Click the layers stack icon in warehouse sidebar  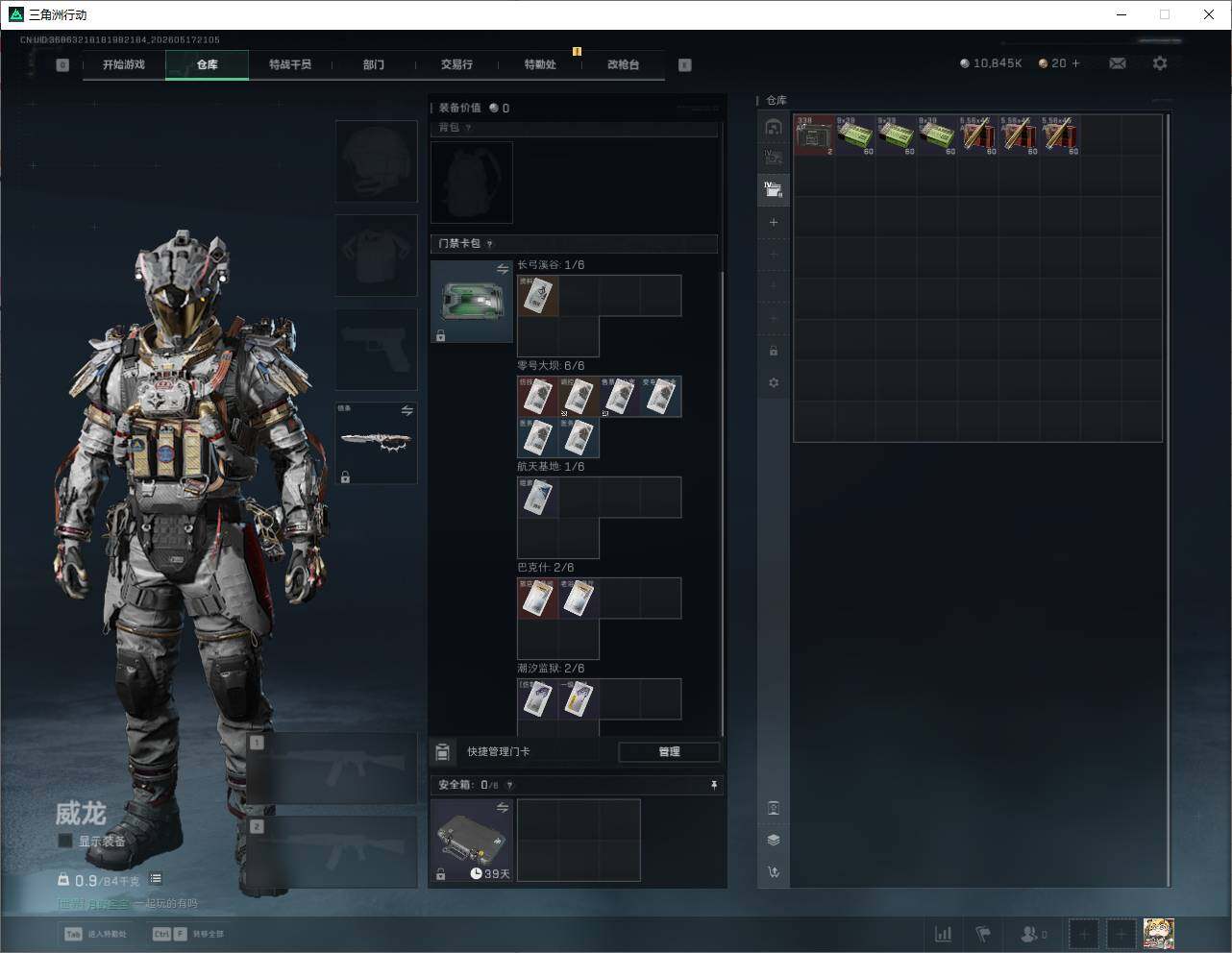[x=774, y=840]
